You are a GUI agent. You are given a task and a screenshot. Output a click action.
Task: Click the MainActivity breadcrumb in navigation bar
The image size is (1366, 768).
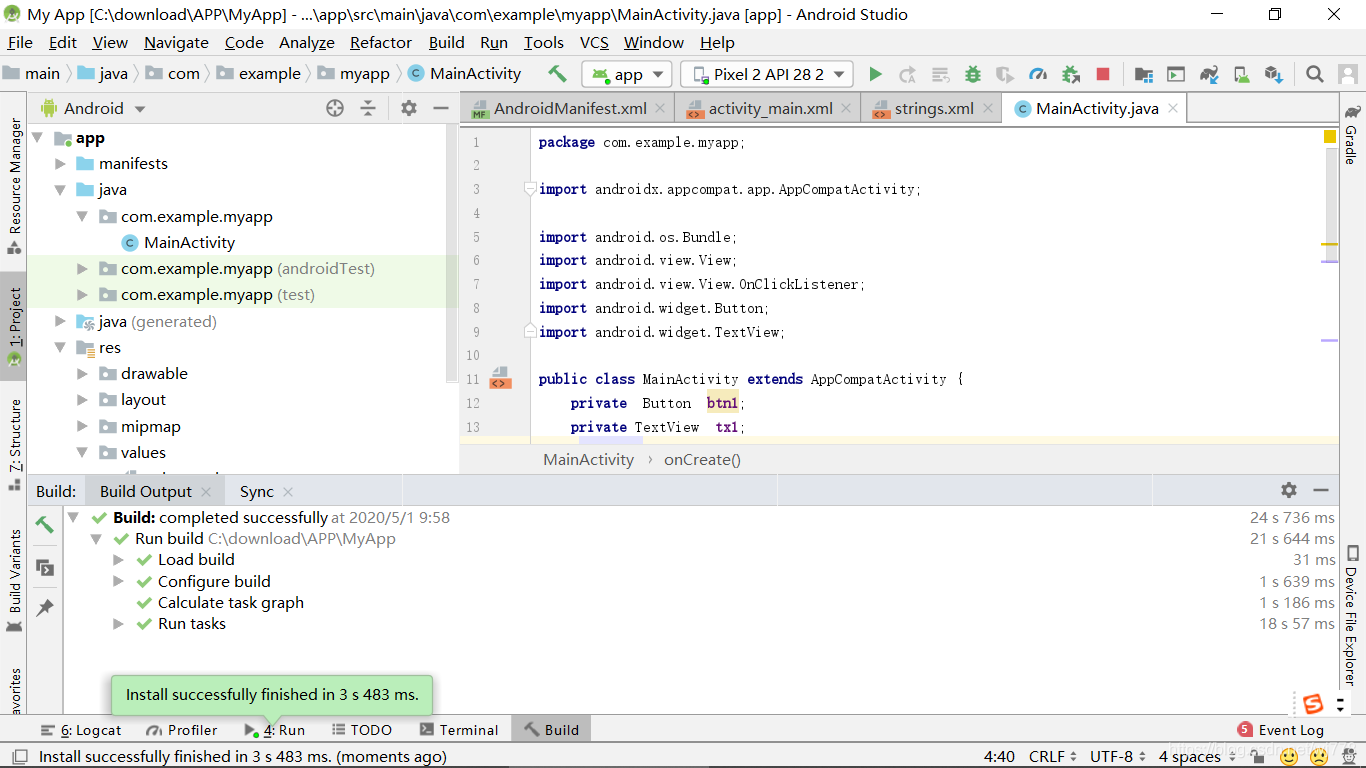click(465, 74)
